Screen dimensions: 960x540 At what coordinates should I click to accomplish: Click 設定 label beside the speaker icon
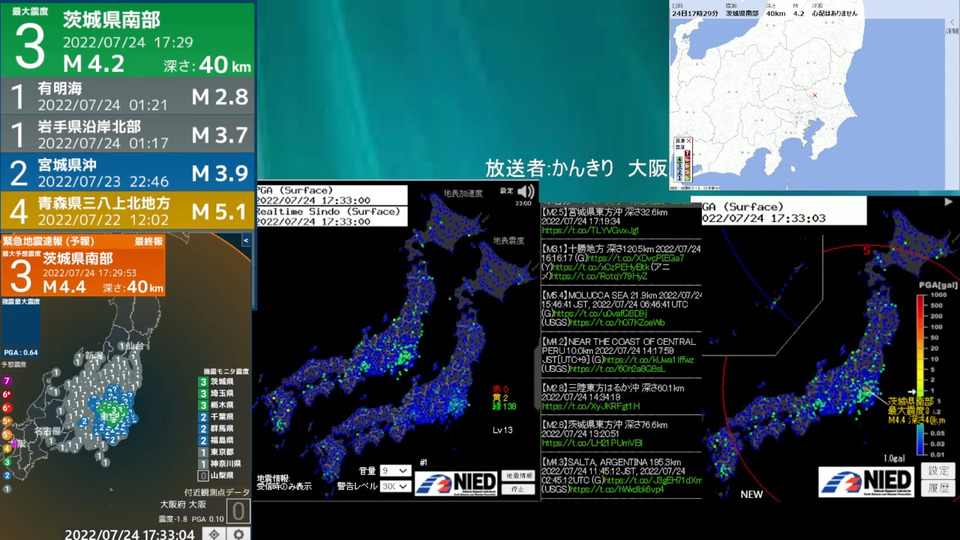[x=506, y=191]
